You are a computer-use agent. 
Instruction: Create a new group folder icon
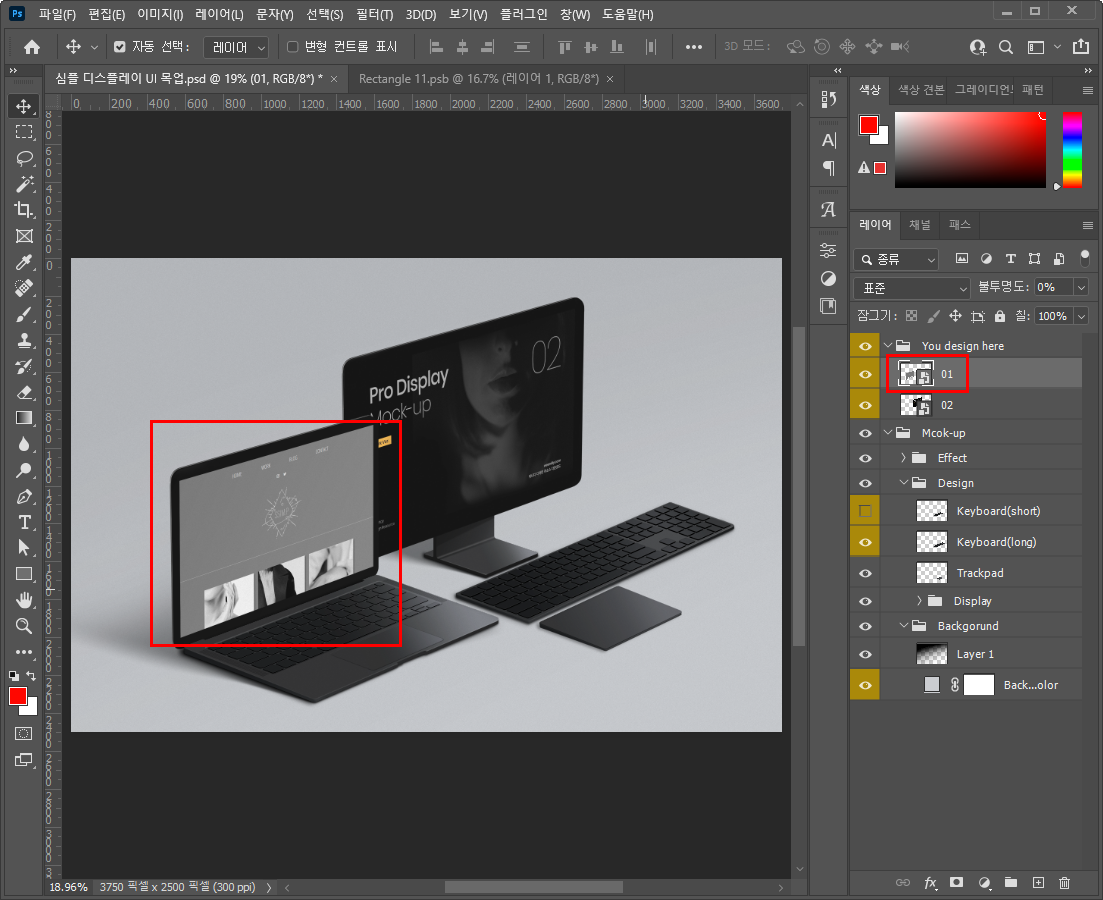[x=1011, y=882]
